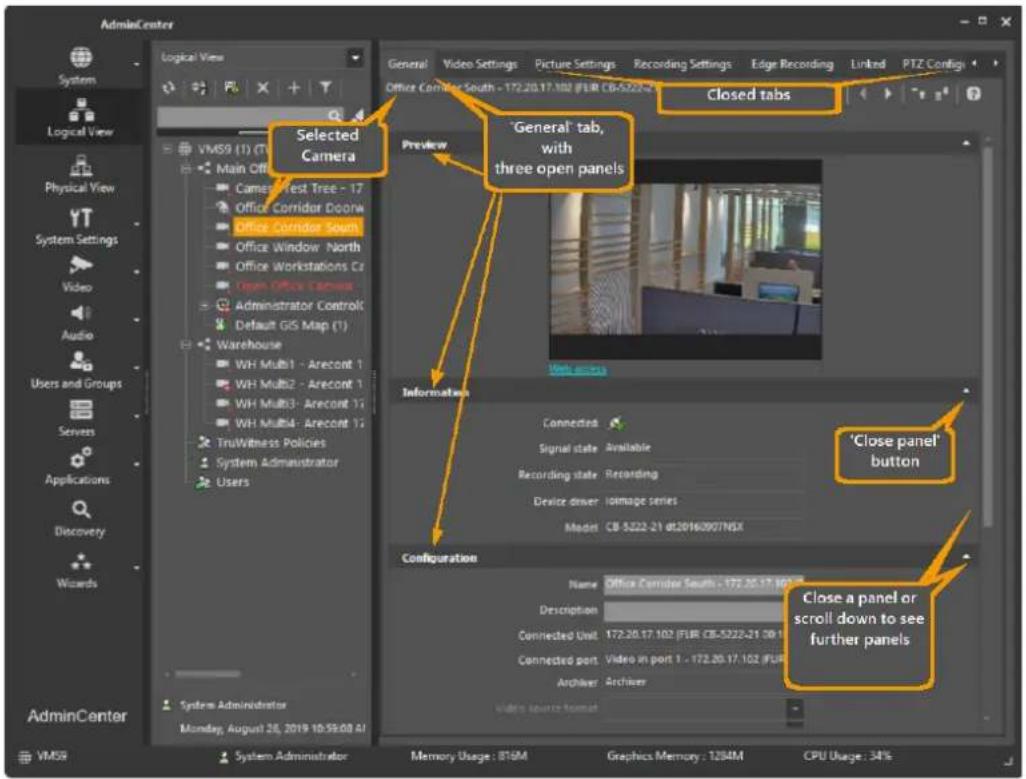Collapse the Preview panel with its arrow

[966, 144]
